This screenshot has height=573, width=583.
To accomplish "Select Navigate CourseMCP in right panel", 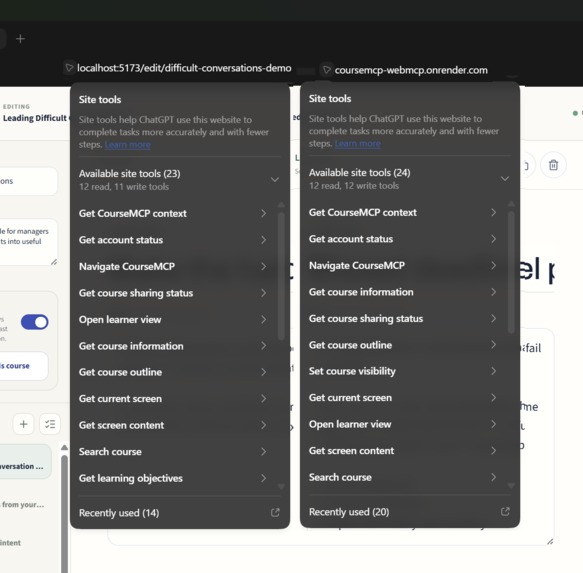I will coord(403,265).
